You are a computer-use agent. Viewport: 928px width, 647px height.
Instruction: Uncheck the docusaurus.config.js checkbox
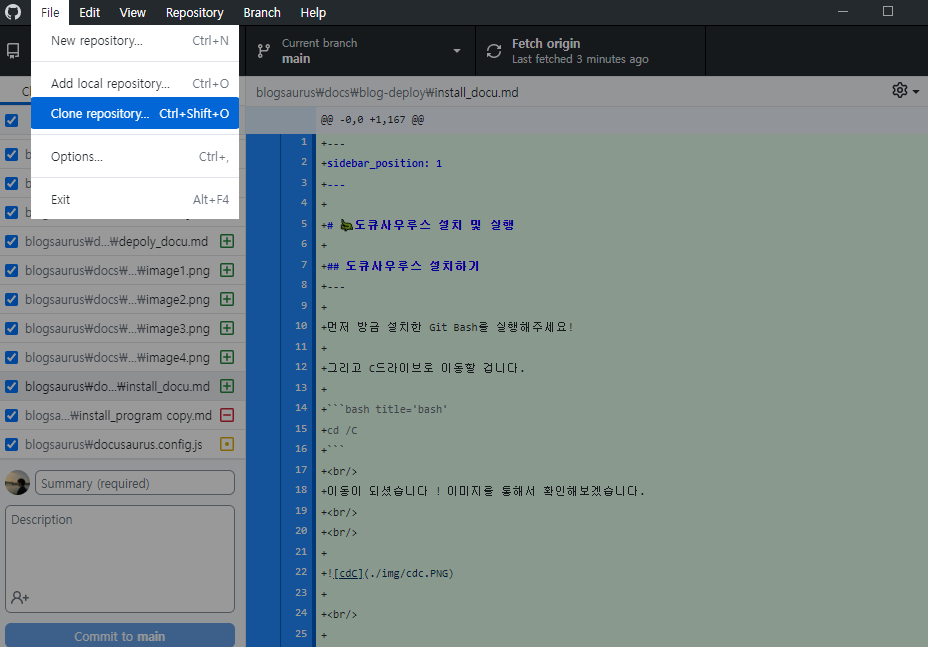click(x=11, y=445)
